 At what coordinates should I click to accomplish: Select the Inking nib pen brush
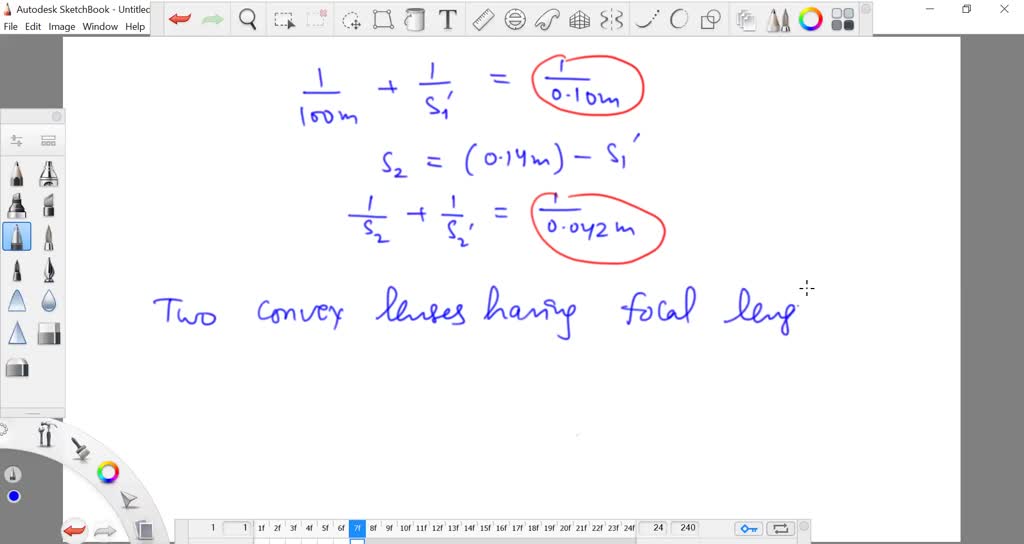pyautogui.click(x=48, y=270)
